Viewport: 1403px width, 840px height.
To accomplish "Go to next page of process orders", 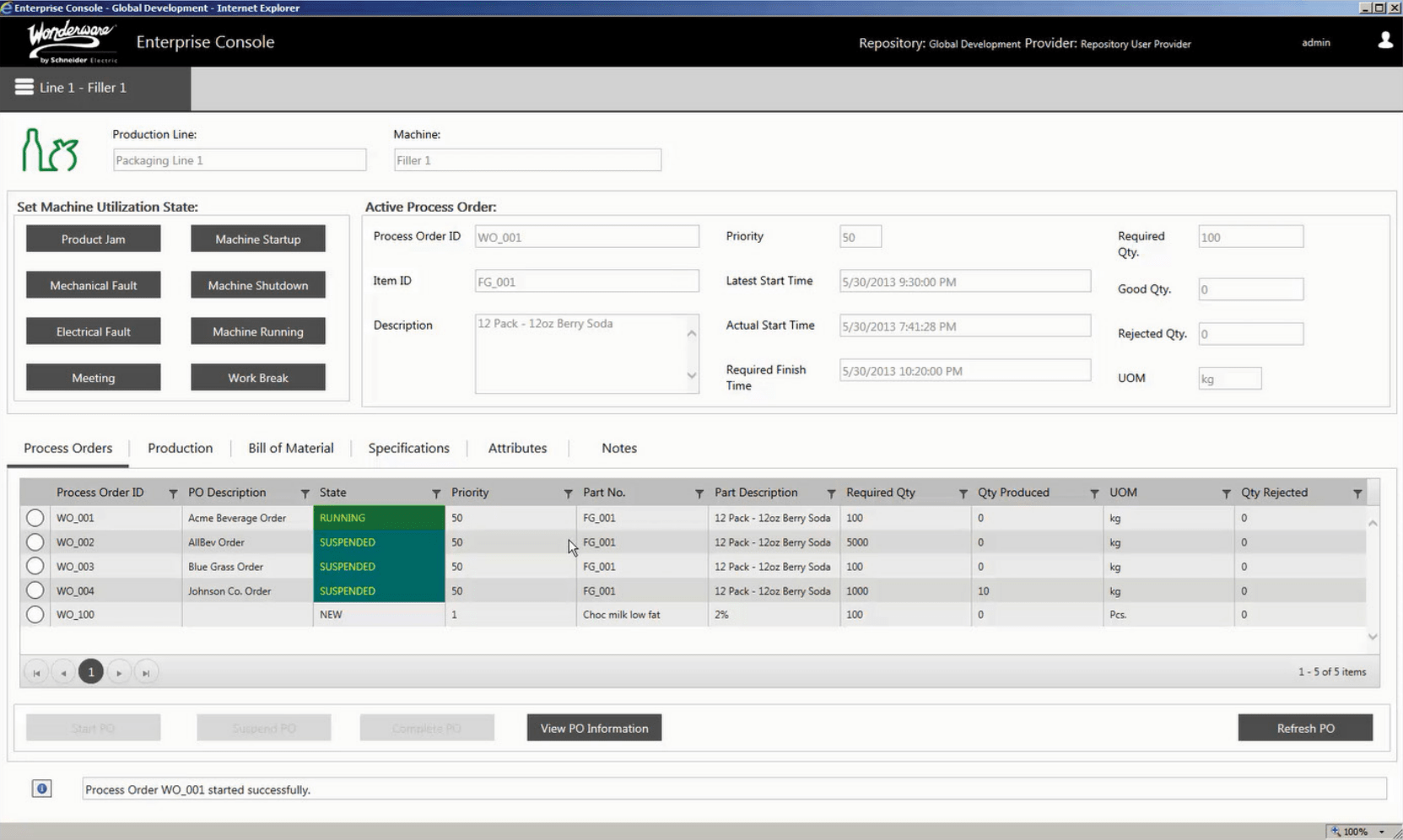I will coord(119,672).
